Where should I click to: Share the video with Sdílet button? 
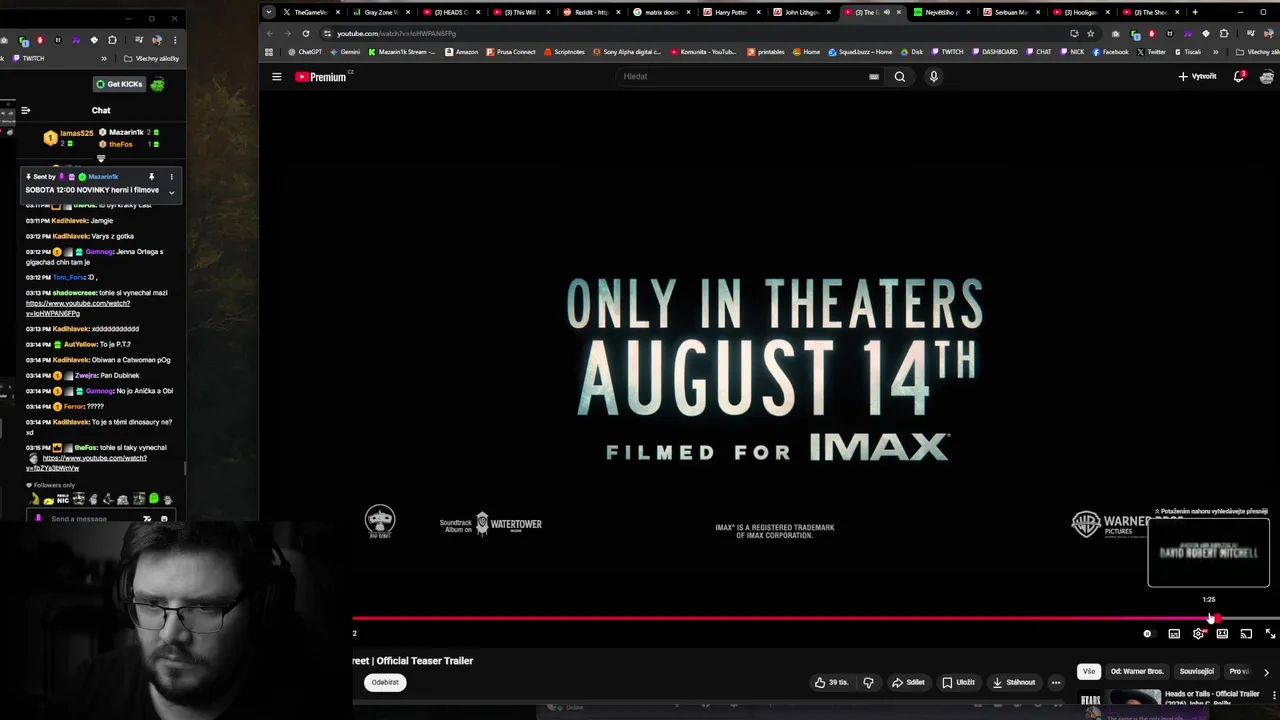tap(908, 682)
